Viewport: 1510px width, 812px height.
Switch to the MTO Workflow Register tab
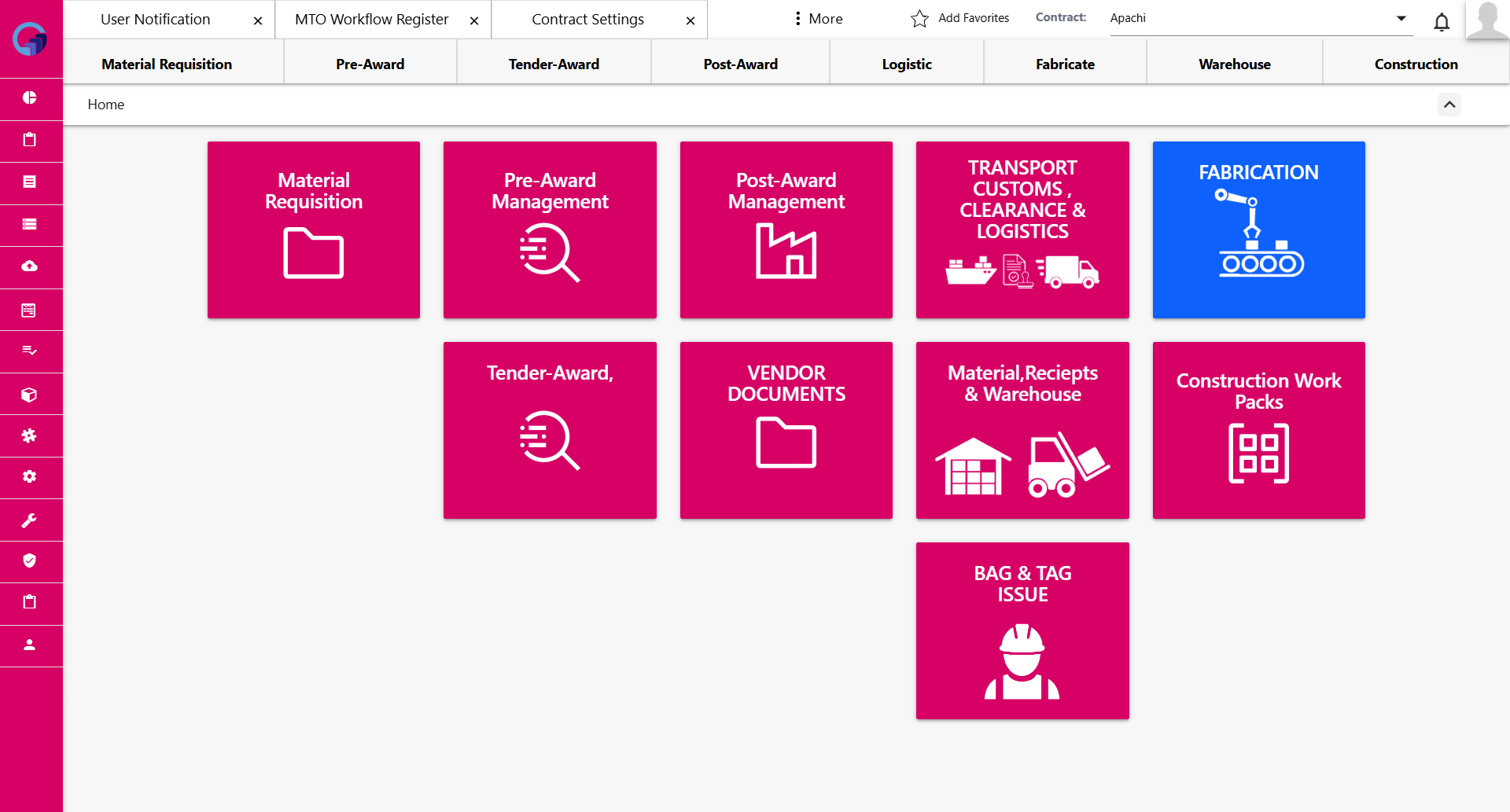[x=371, y=20]
